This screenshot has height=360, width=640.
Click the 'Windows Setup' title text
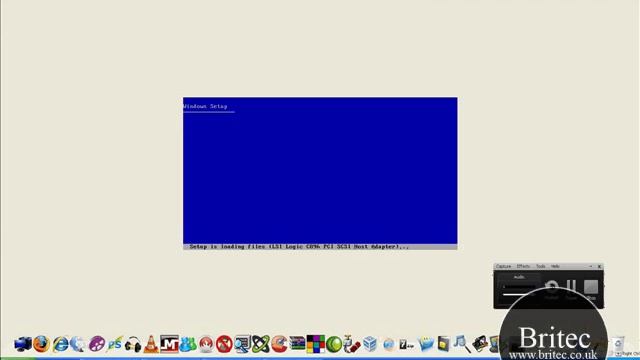point(205,107)
